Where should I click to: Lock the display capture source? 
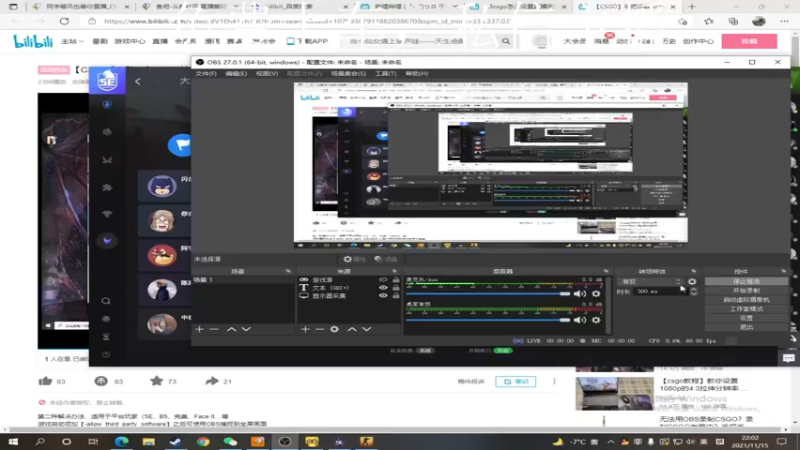coord(396,296)
